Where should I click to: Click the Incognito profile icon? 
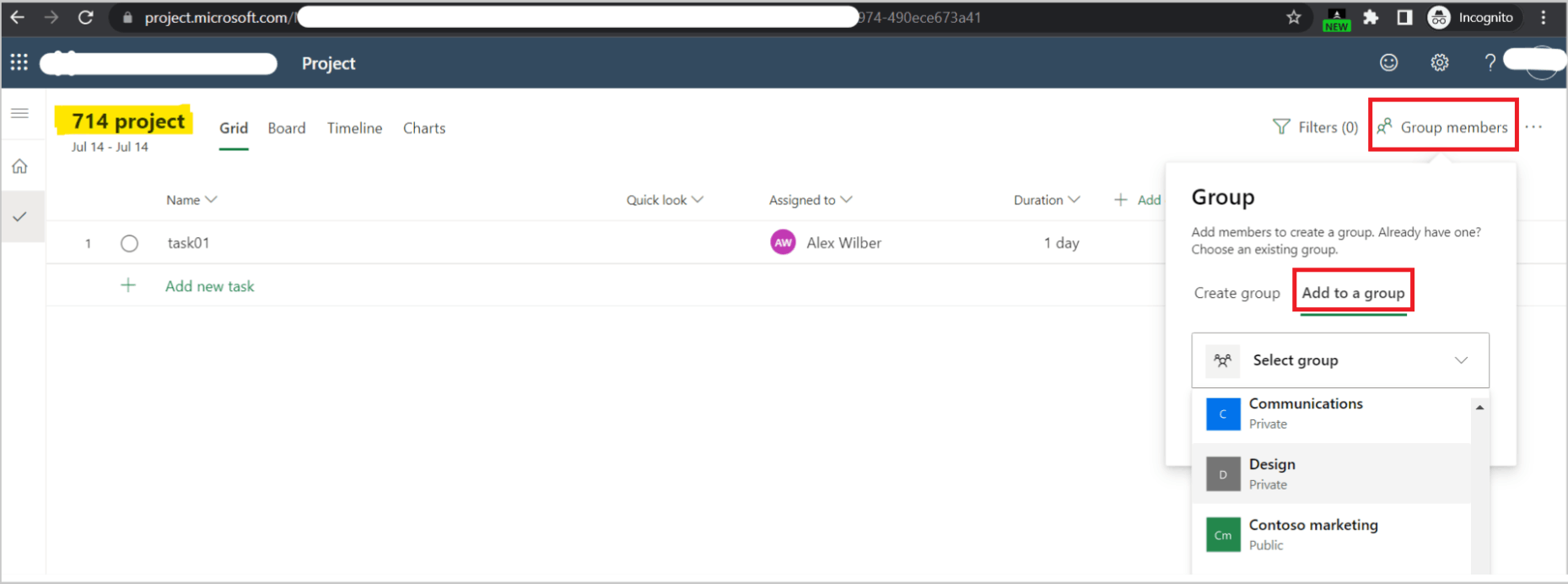pyautogui.click(x=1439, y=18)
